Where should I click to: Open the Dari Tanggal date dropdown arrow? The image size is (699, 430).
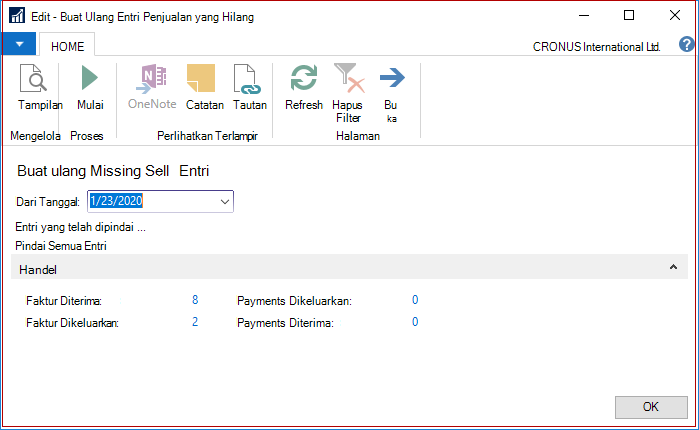coord(225,202)
